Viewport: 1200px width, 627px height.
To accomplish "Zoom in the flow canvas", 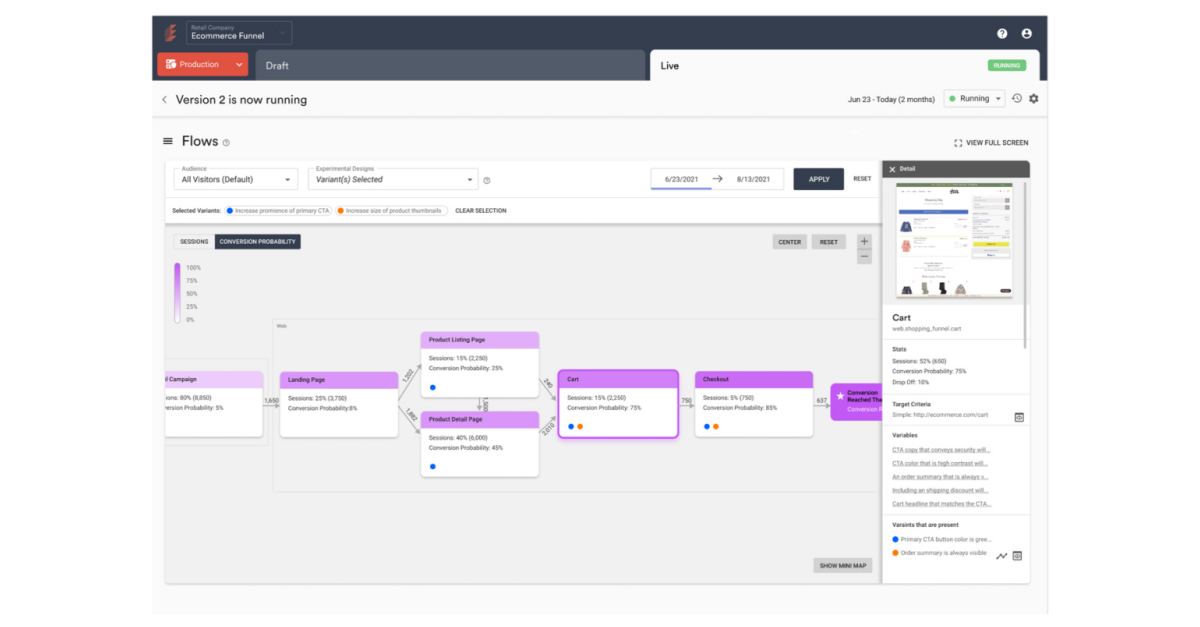I will click(864, 241).
